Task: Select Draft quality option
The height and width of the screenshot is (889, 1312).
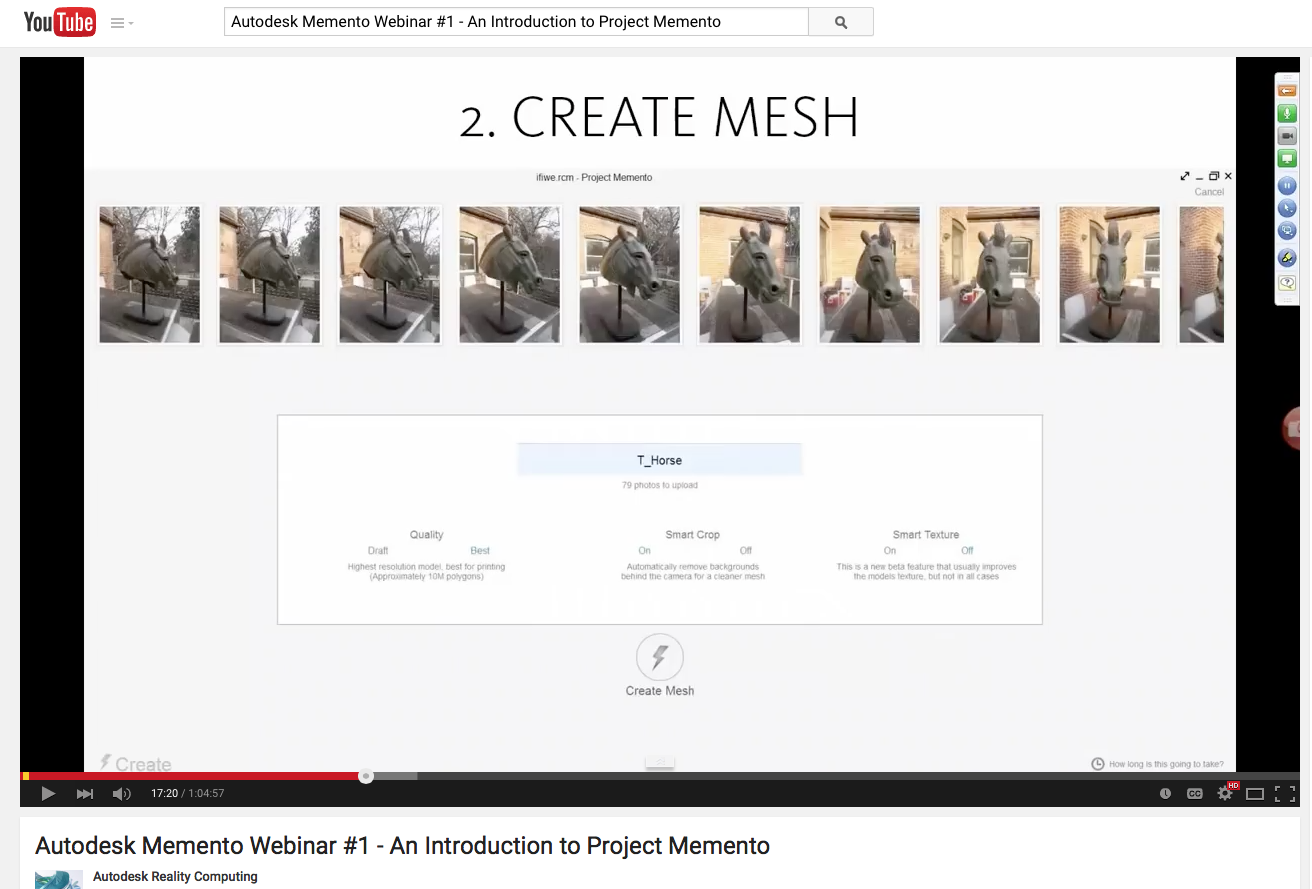Action: 378,551
